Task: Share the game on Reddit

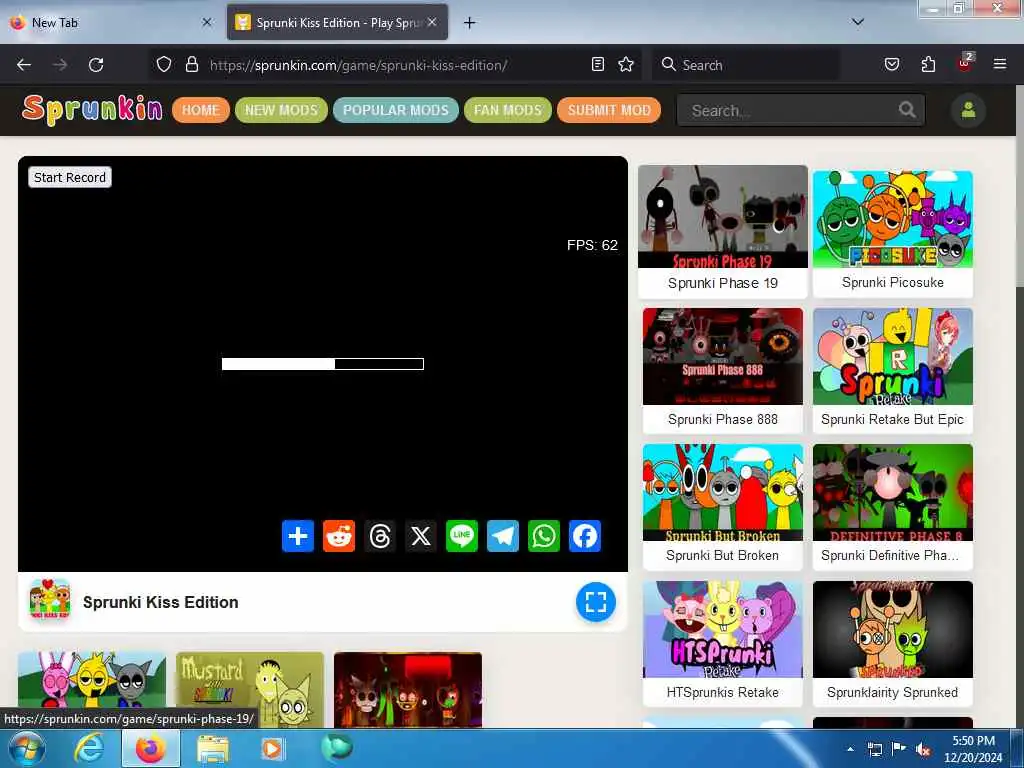Action: tap(339, 536)
